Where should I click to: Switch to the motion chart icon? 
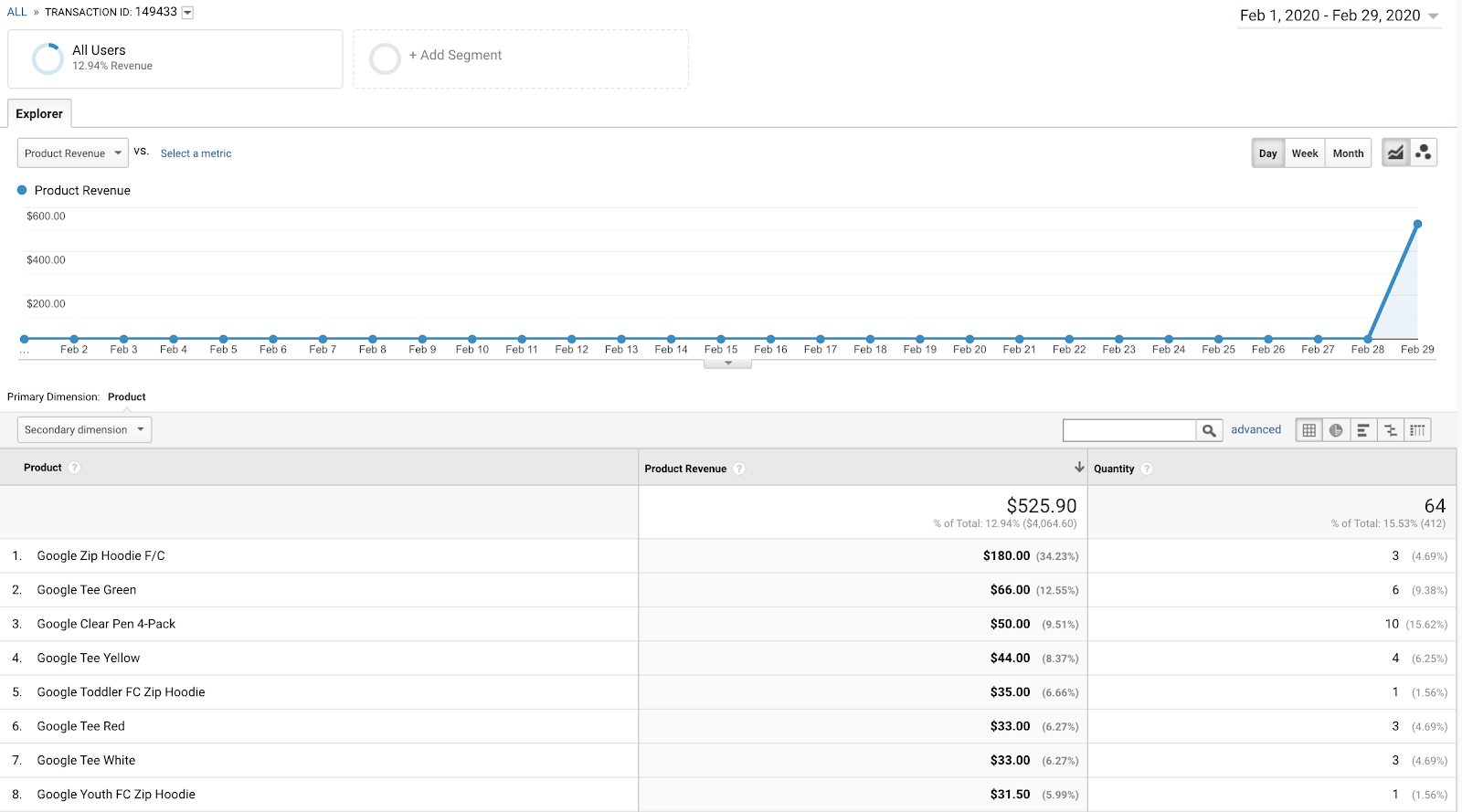[x=1423, y=153]
